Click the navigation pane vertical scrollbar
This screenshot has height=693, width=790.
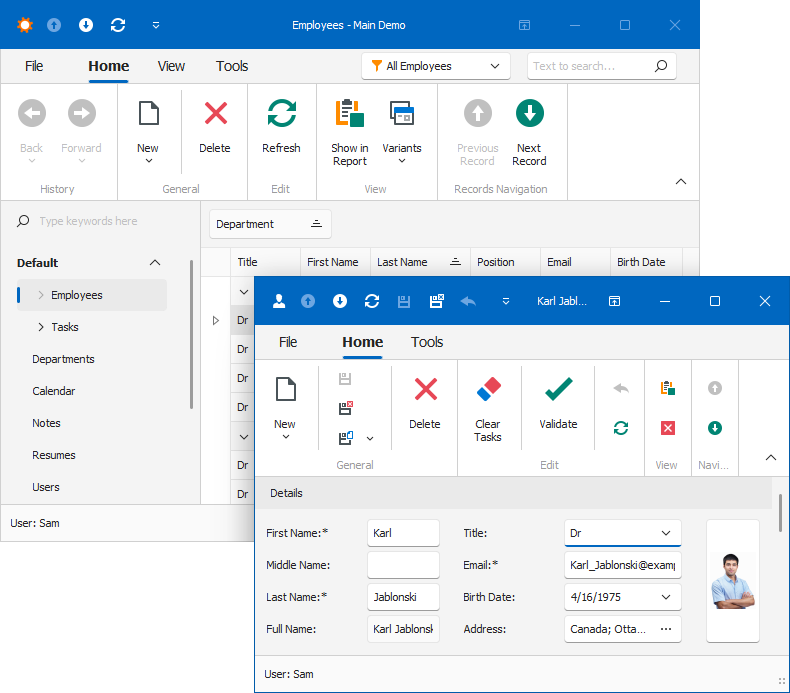coord(191,334)
